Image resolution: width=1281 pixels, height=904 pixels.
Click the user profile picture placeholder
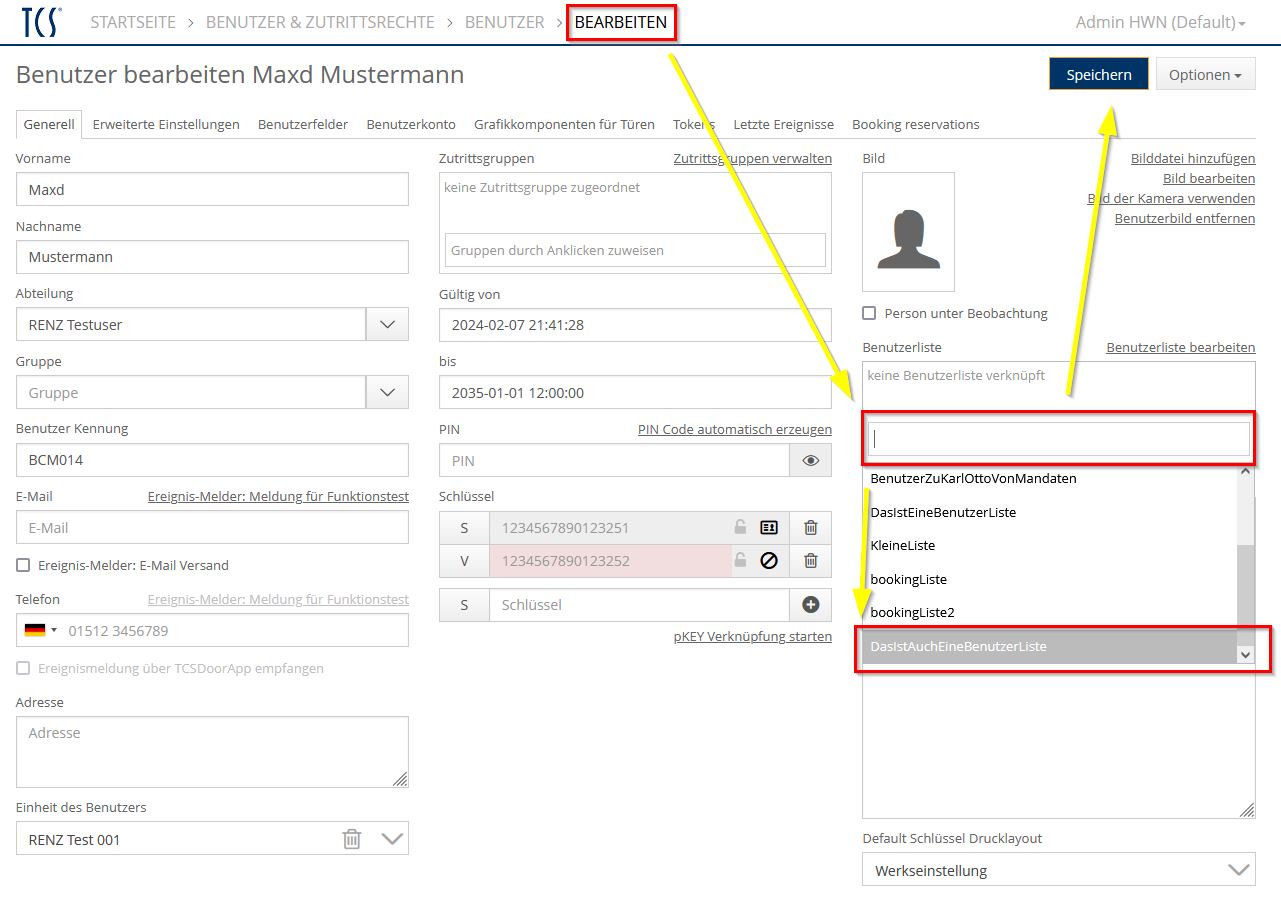click(908, 232)
